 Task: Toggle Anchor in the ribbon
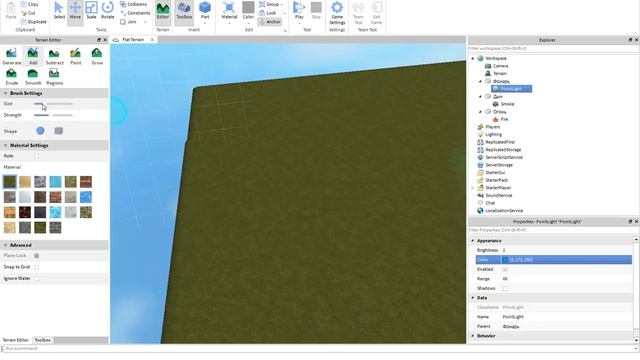(x=269, y=22)
